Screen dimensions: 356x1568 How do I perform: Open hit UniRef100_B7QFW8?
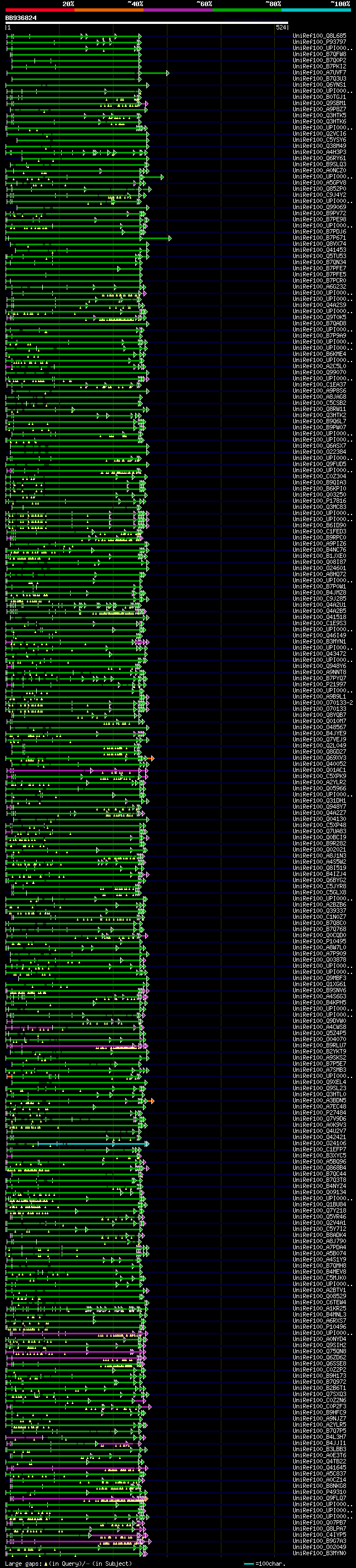(319, 54)
